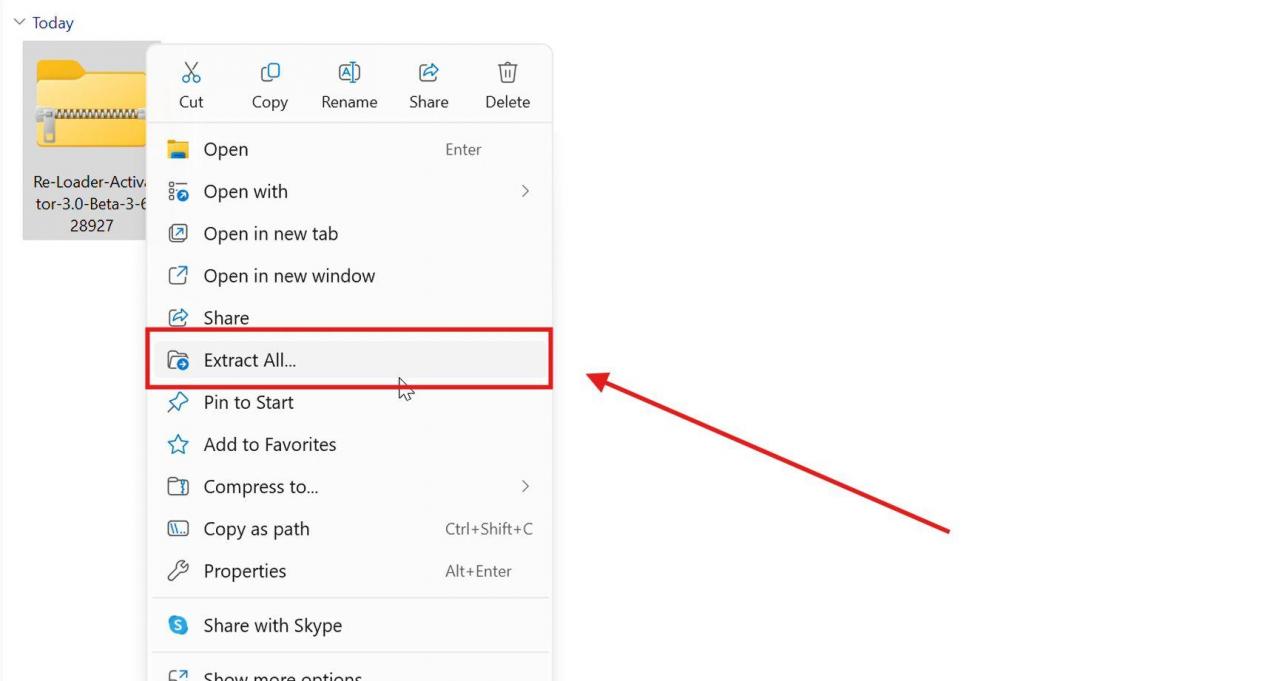Screen dimensions: 1279x681
Task: Click the Delete trash icon
Action: (507, 72)
